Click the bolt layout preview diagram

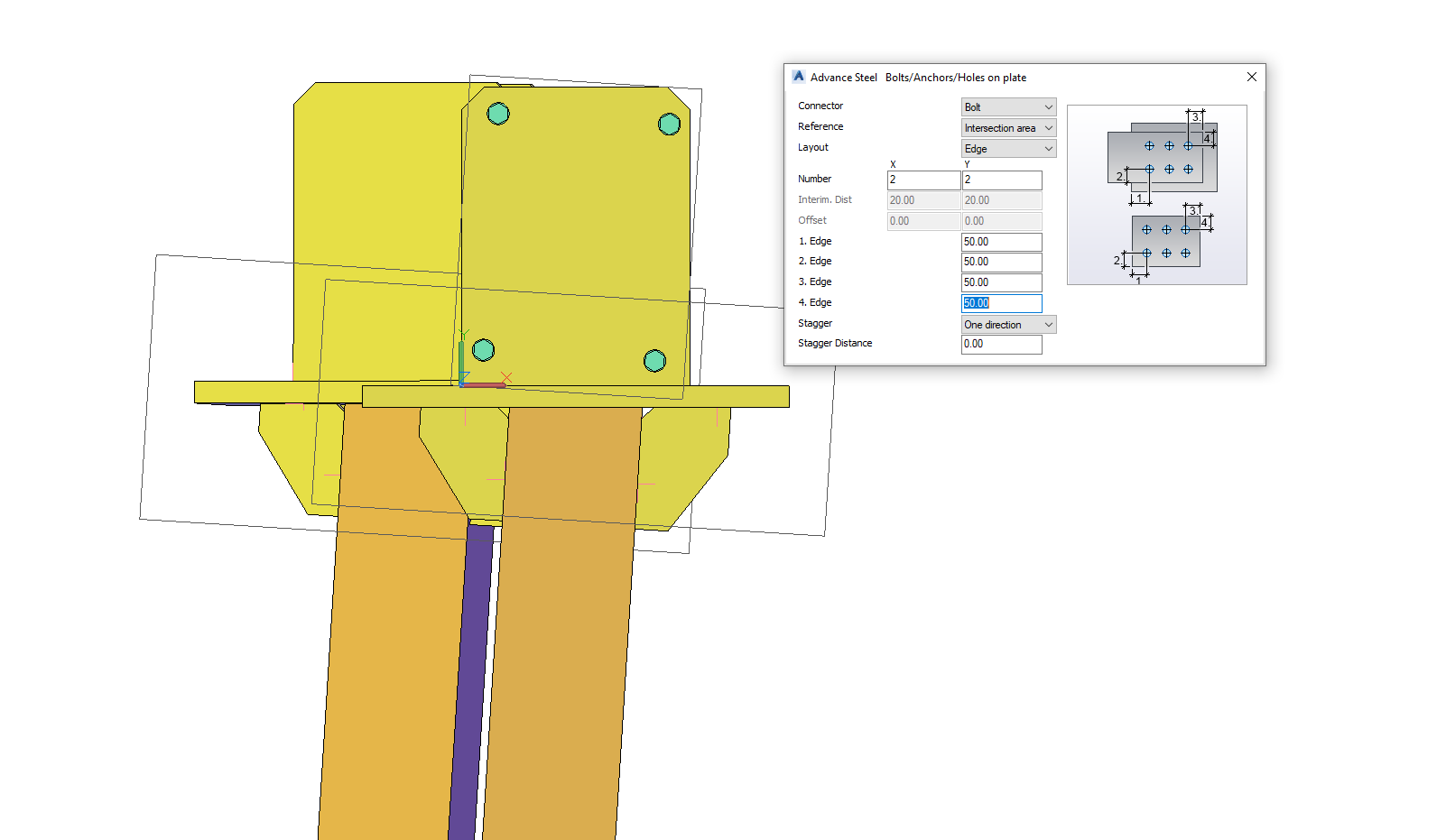tap(1158, 195)
